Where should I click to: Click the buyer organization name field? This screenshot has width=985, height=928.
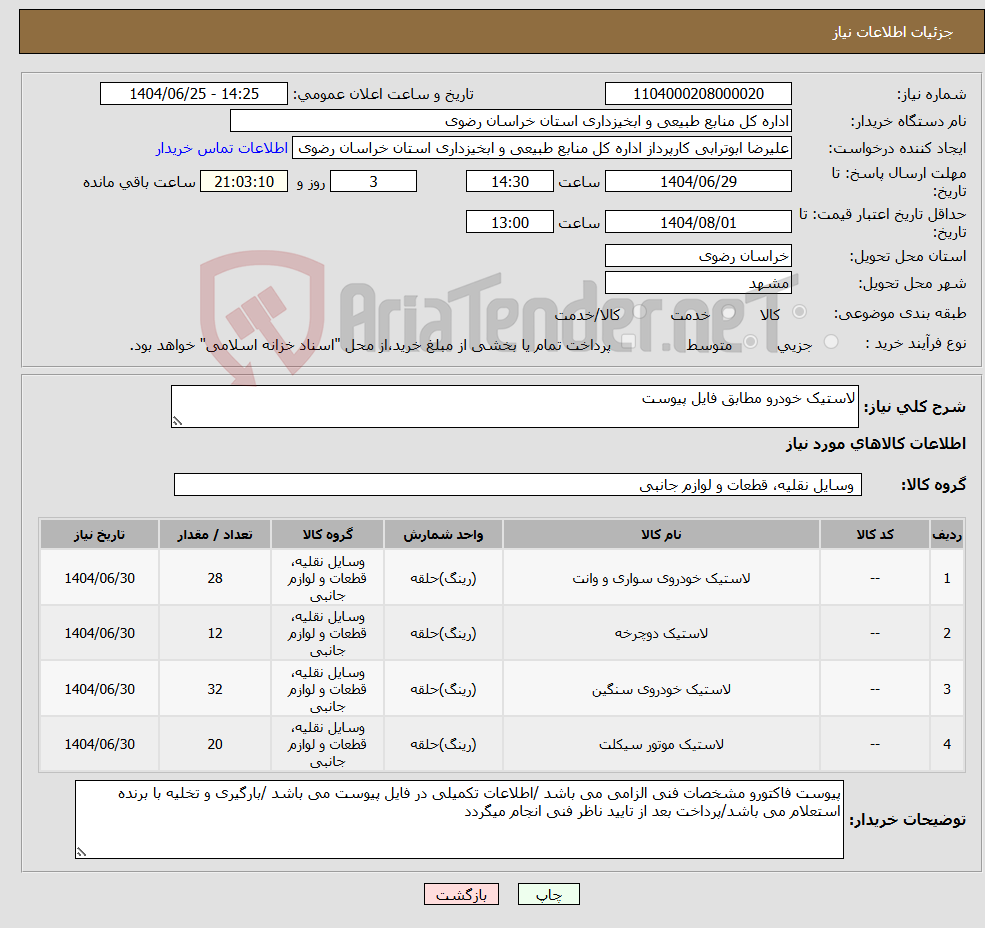coord(511,121)
